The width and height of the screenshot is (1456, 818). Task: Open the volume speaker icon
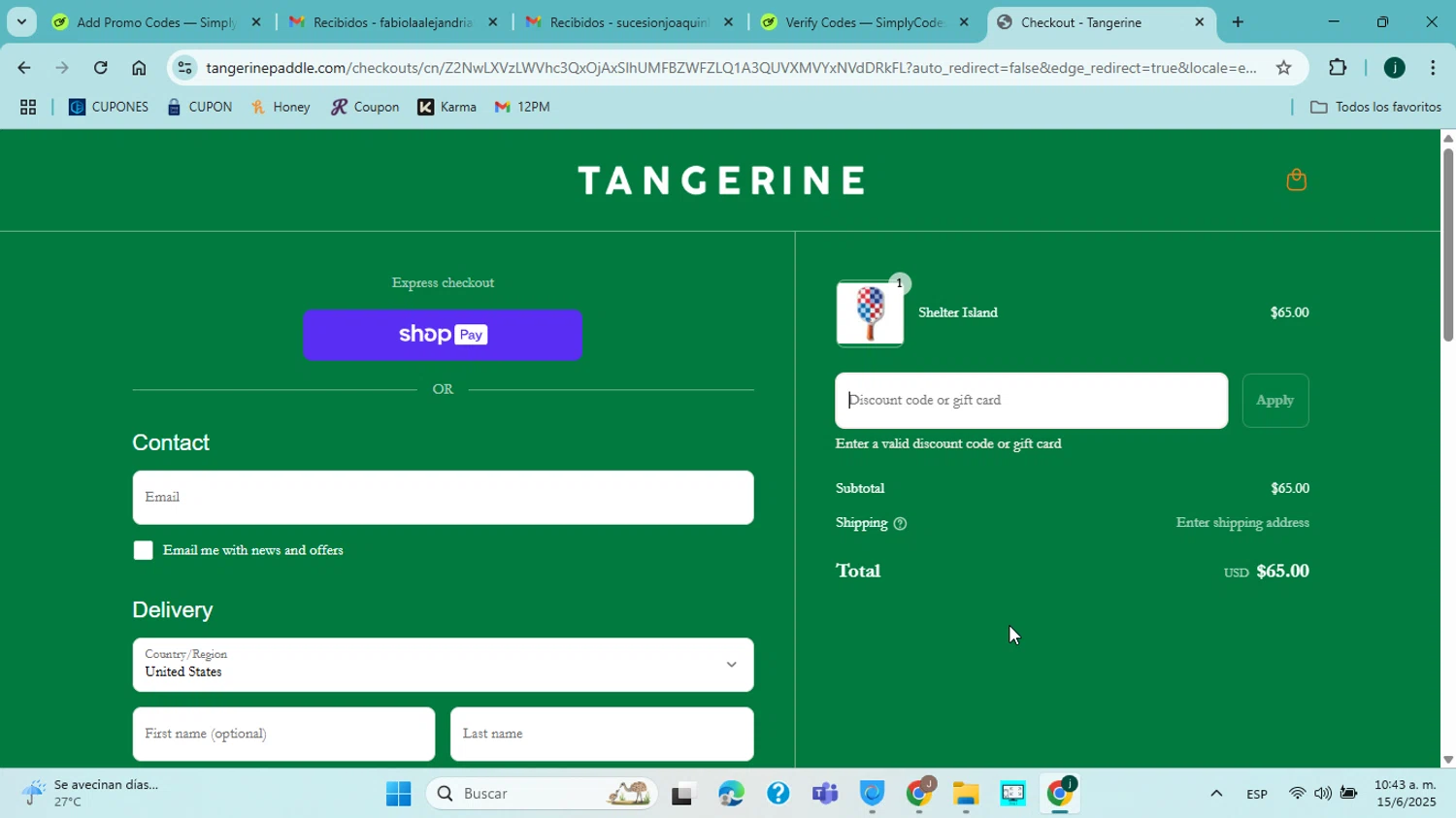(x=1322, y=794)
